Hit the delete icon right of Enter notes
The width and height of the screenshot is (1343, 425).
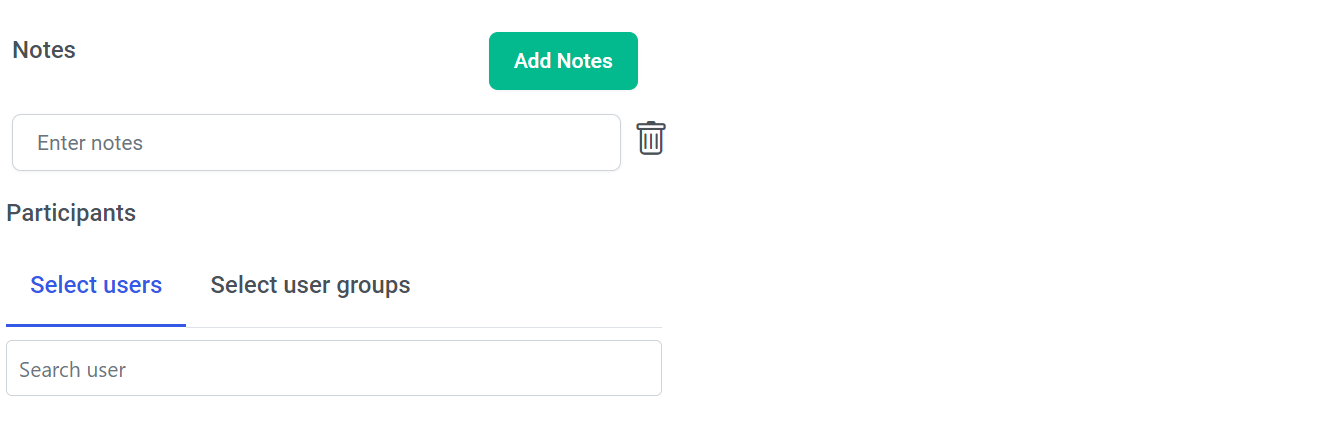(x=651, y=139)
